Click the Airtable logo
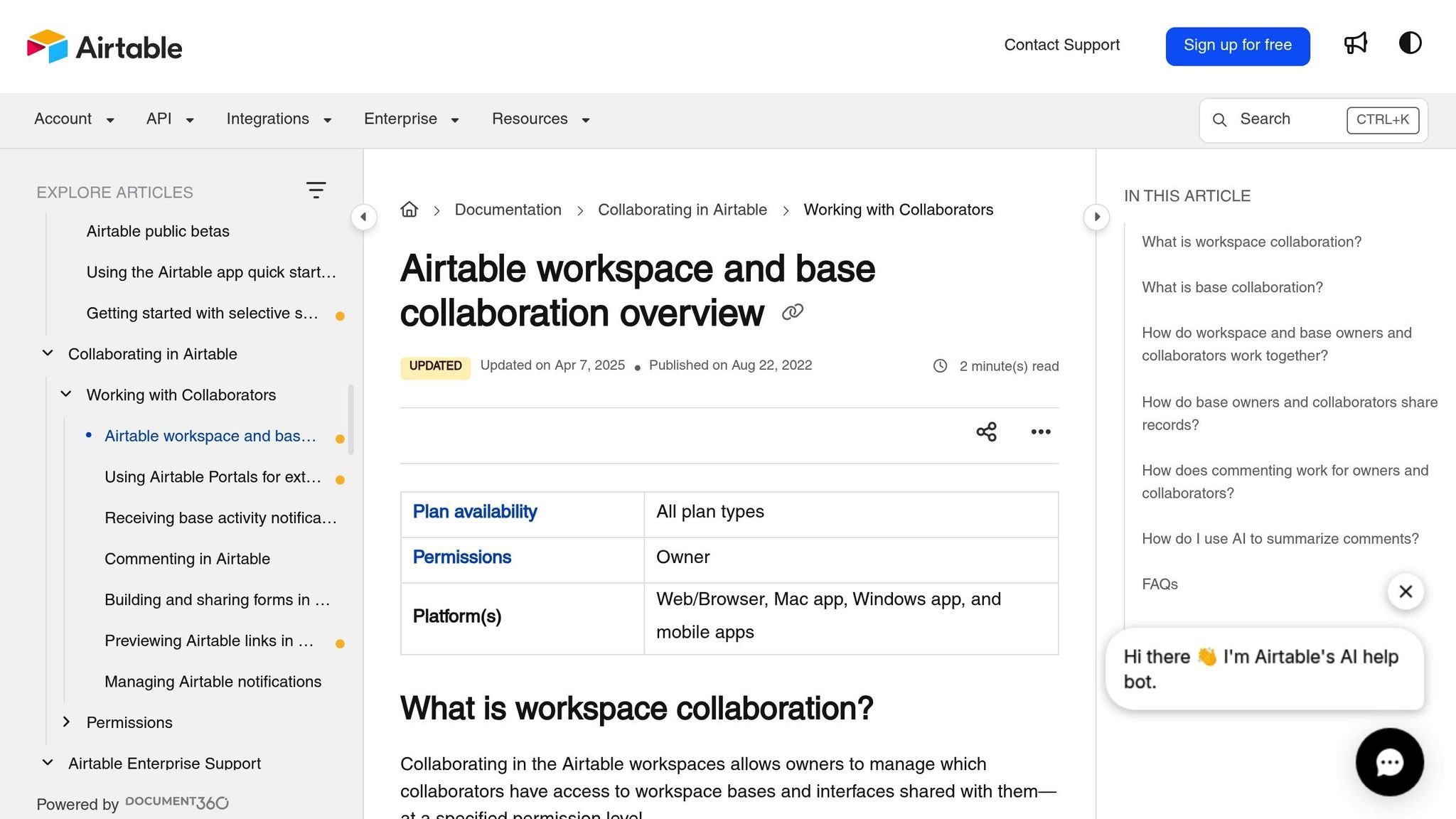The height and width of the screenshot is (819, 1456). click(105, 47)
